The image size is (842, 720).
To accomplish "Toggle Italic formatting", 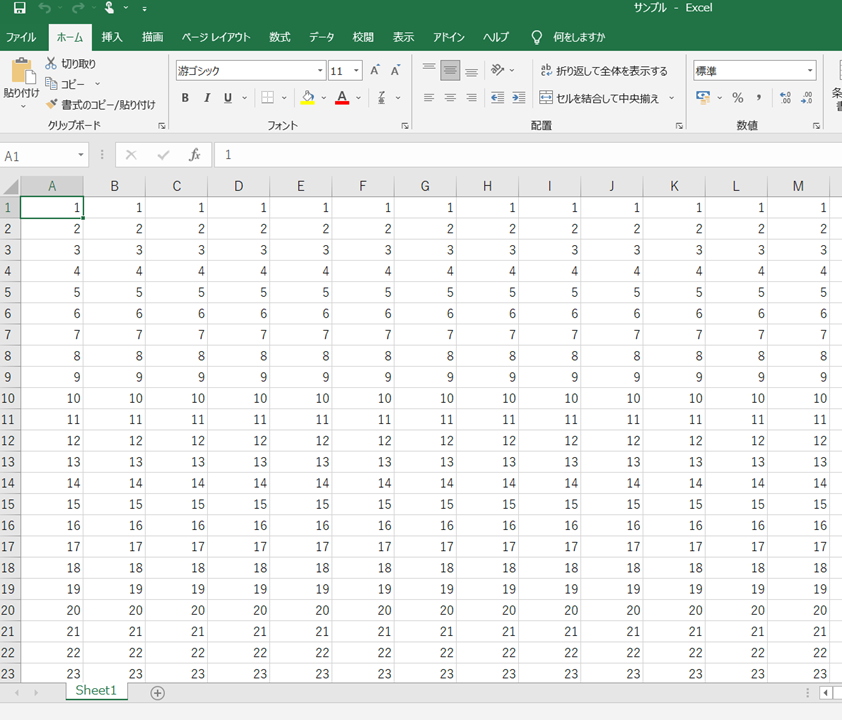I will [207, 98].
